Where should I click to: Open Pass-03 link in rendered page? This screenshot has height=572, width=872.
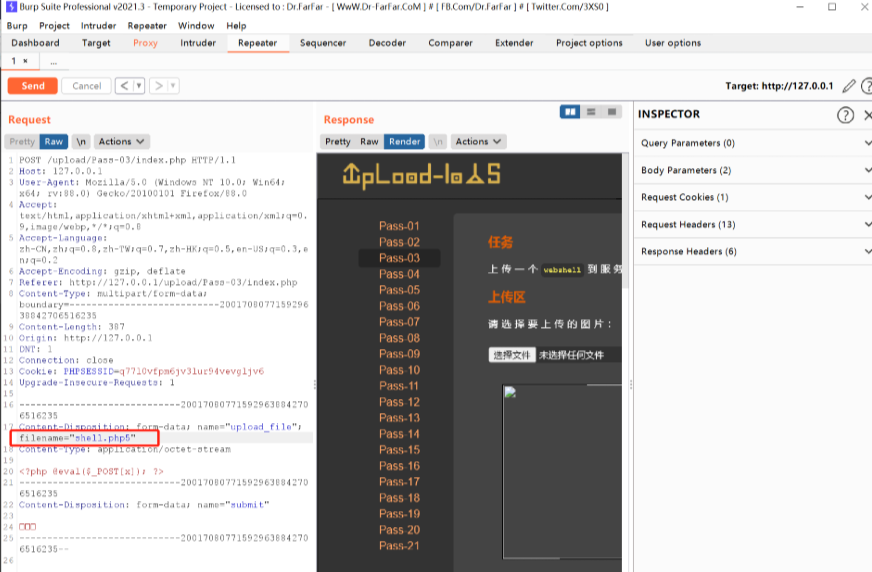(399, 258)
